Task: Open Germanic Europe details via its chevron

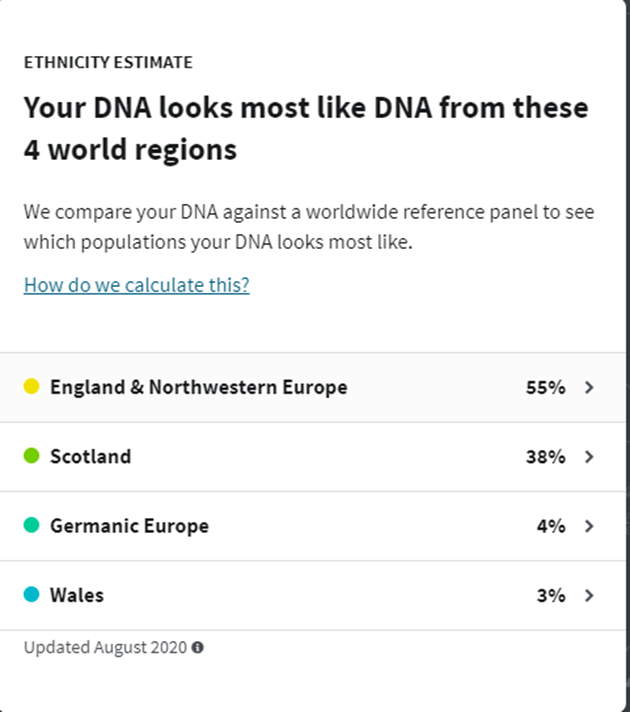Action: coord(589,526)
